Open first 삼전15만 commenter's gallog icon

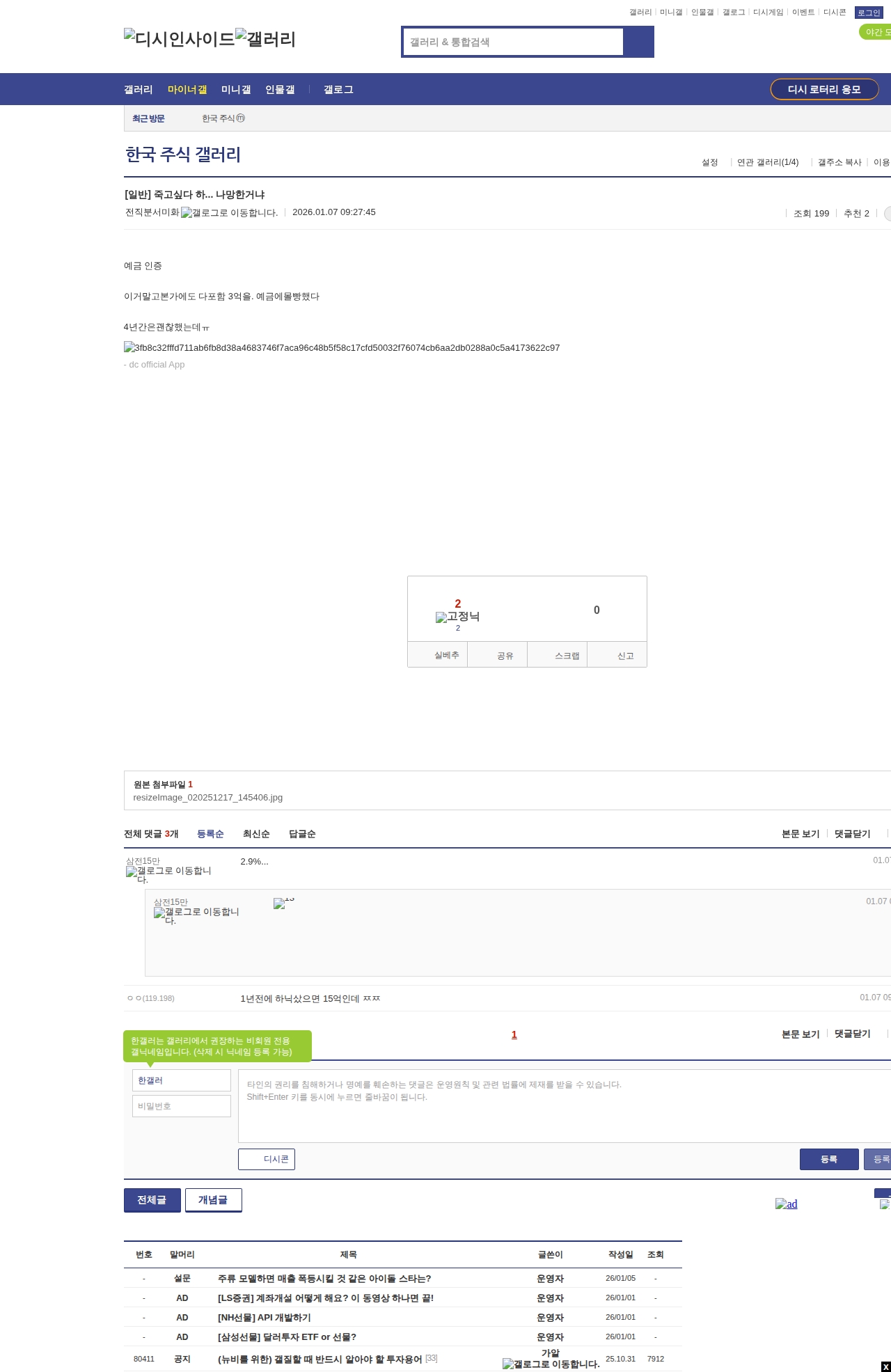point(168,875)
